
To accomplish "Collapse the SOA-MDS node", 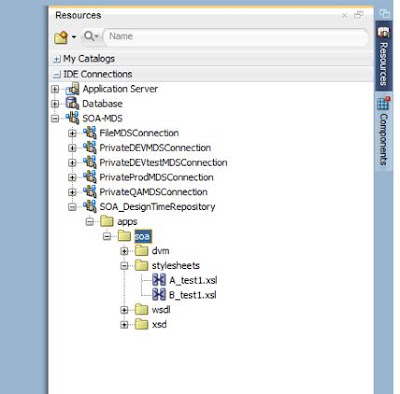I will point(55,118).
